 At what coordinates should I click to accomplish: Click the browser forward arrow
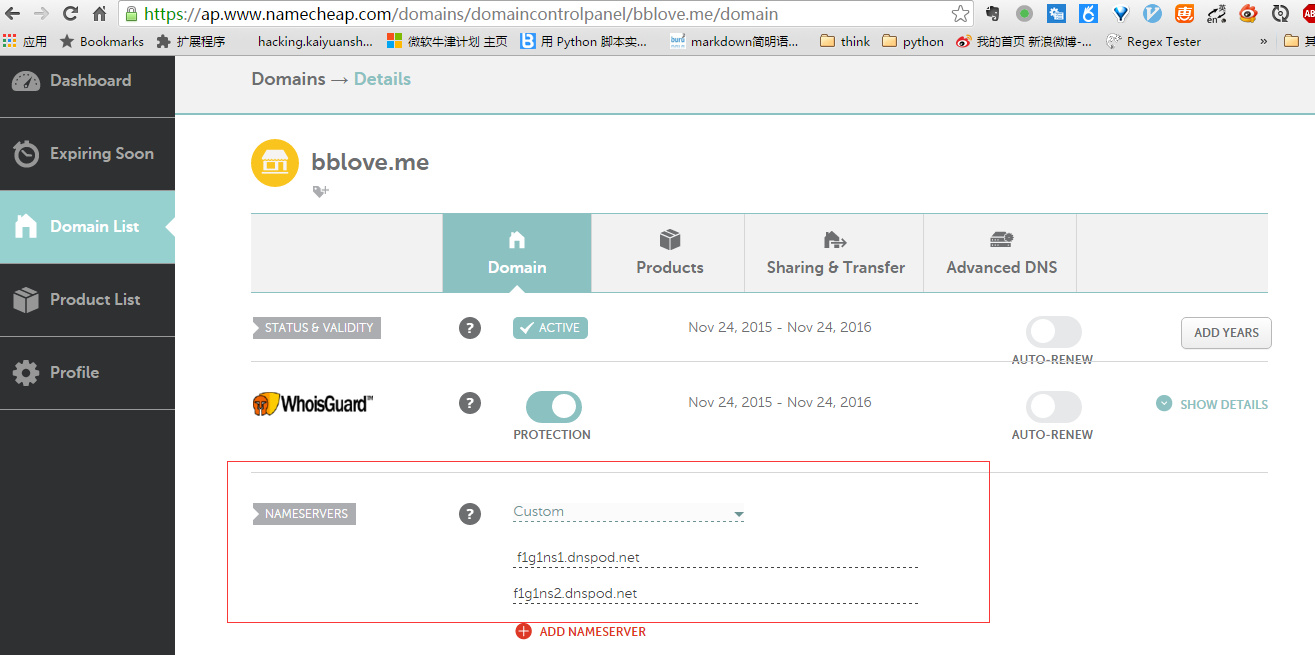(41, 14)
